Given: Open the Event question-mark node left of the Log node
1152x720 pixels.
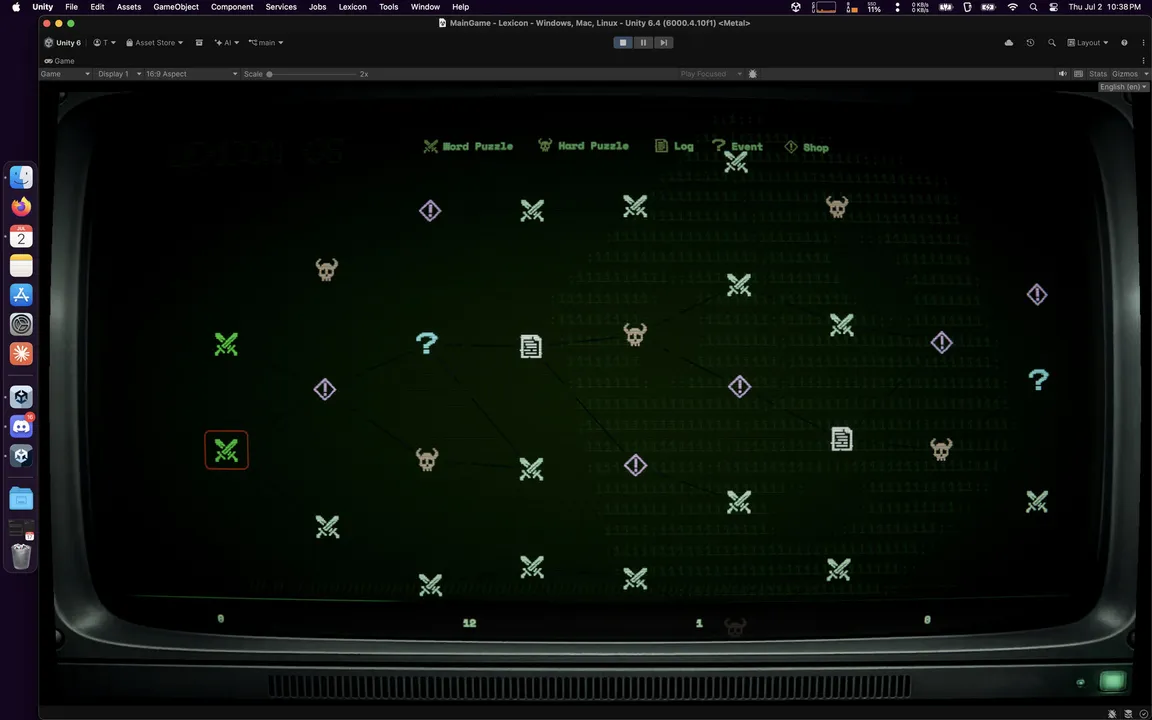Looking at the screenshot, I should [x=427, y=343].
